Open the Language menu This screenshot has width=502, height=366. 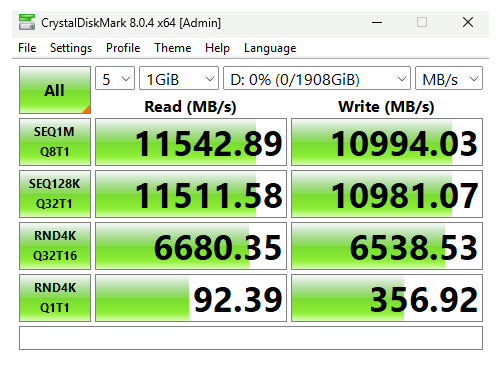click(x=270, y=48)
